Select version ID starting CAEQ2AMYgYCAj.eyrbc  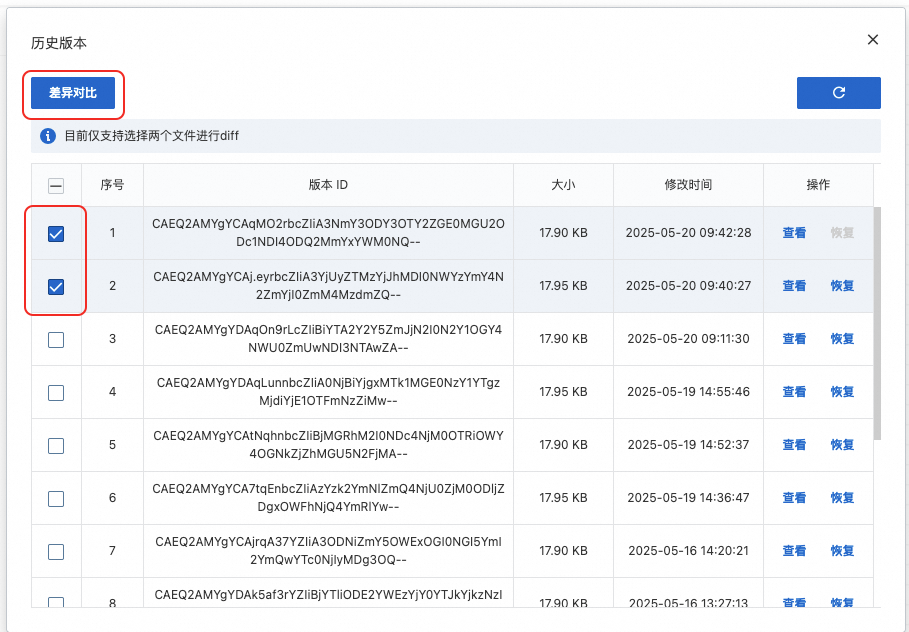pos(328,286)
